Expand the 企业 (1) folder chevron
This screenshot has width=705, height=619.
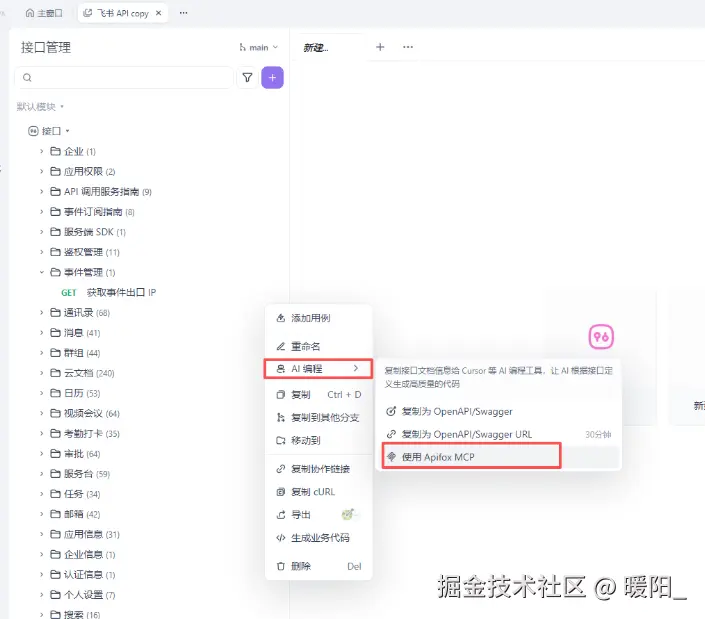[x=41, y=151]
